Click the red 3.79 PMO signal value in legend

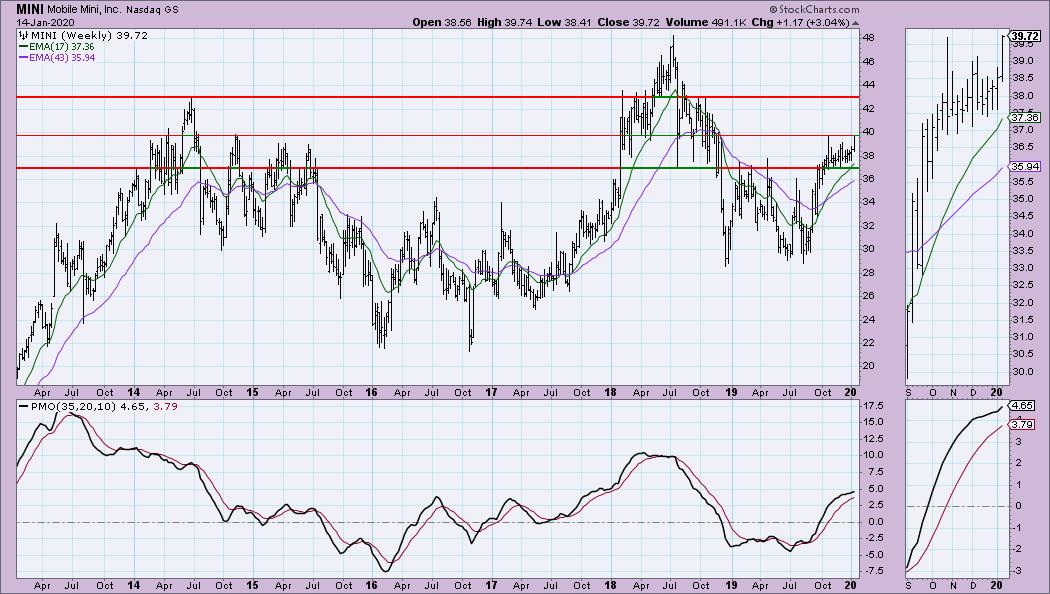(166, 406)
